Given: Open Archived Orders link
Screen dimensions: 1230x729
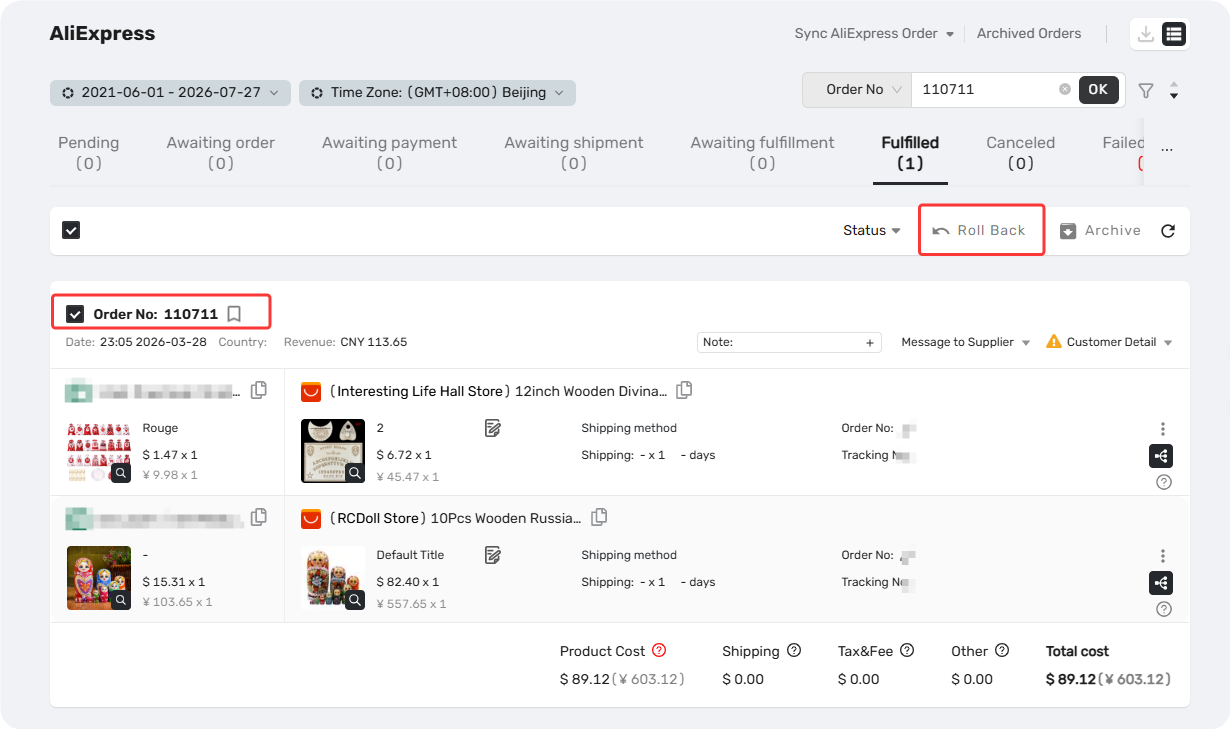Looking at the screenshot, I should coord(1029,33).
